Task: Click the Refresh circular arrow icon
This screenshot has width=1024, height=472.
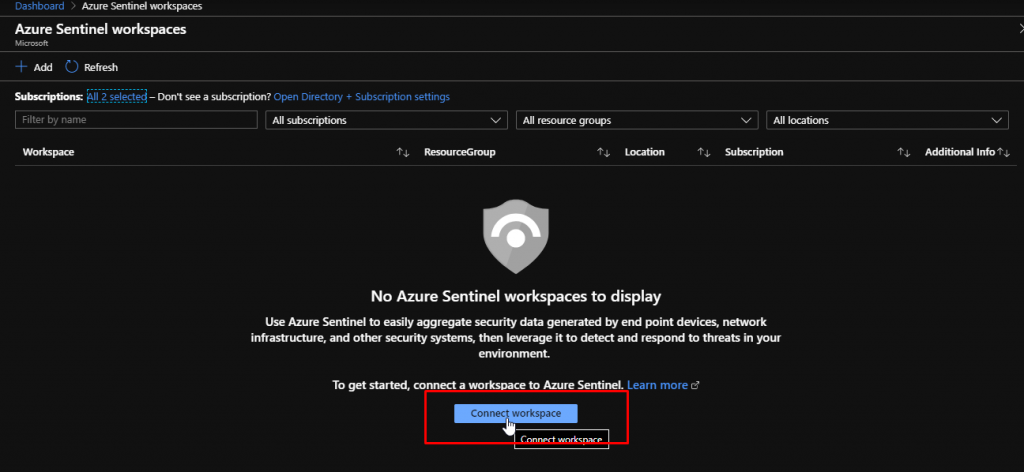Action: [72, 67]
